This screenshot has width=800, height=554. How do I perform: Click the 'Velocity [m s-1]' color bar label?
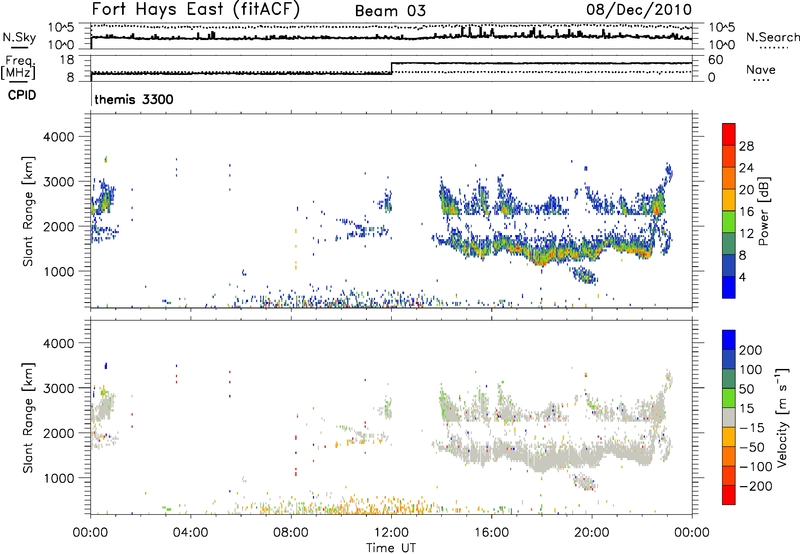pyautogui.click(x=781, y=417)
